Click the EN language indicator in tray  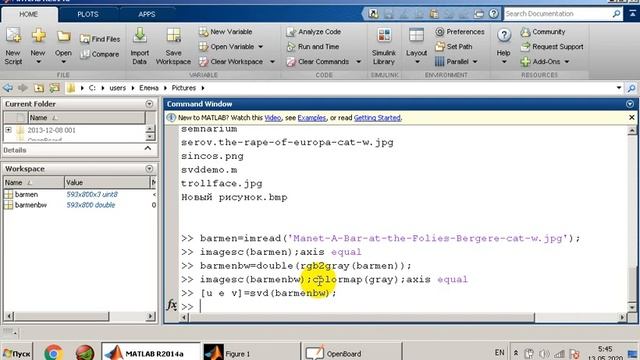[499, 353]
